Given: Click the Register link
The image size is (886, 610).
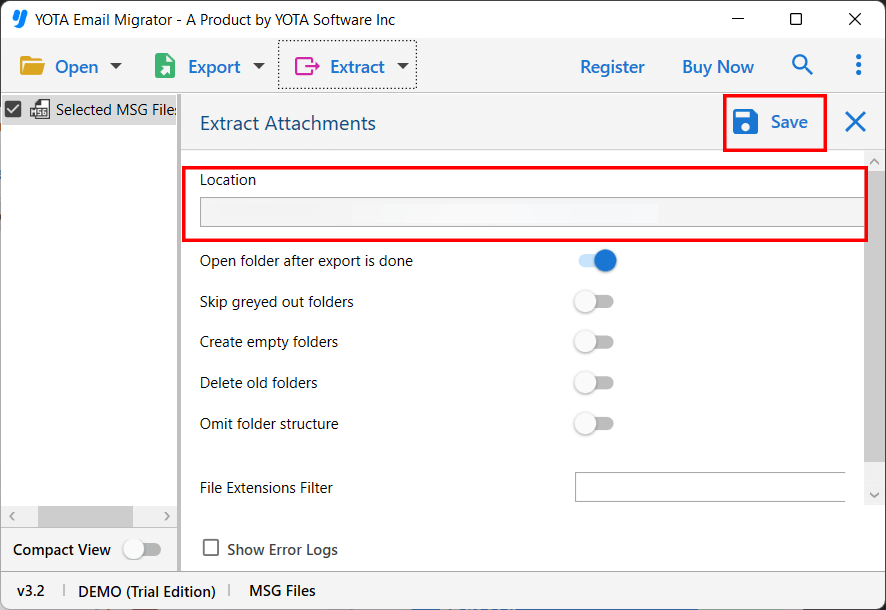Looking at the screenshot, I should pyautogui.click(x=613, y=67).
